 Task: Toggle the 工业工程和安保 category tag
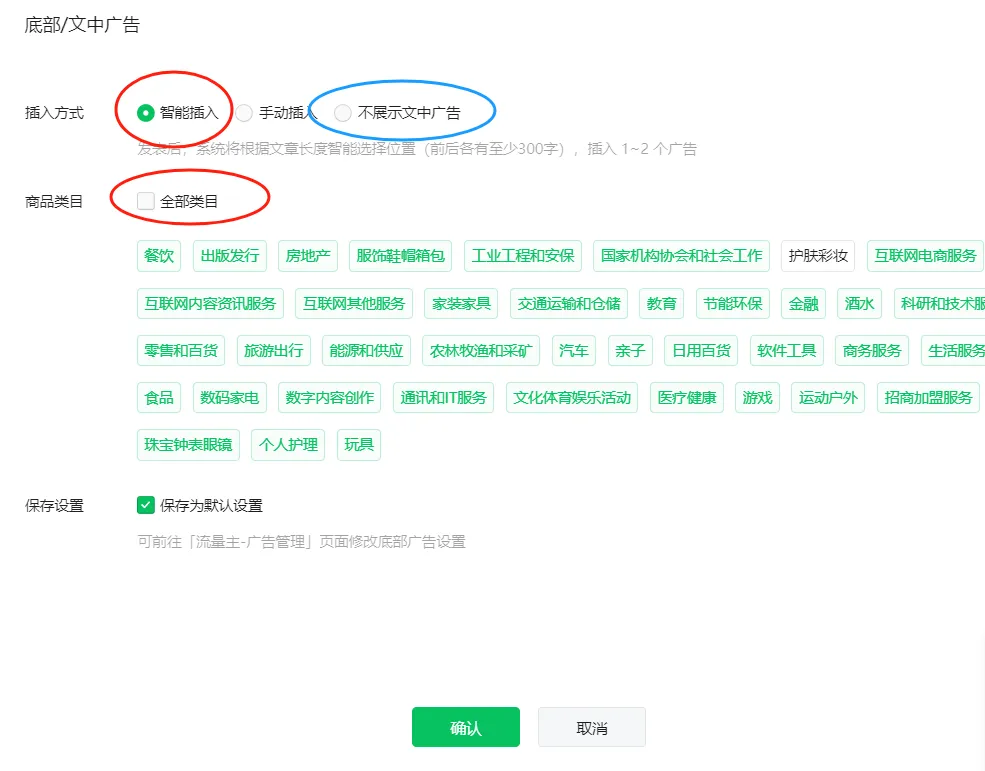(x=523, y=256)
